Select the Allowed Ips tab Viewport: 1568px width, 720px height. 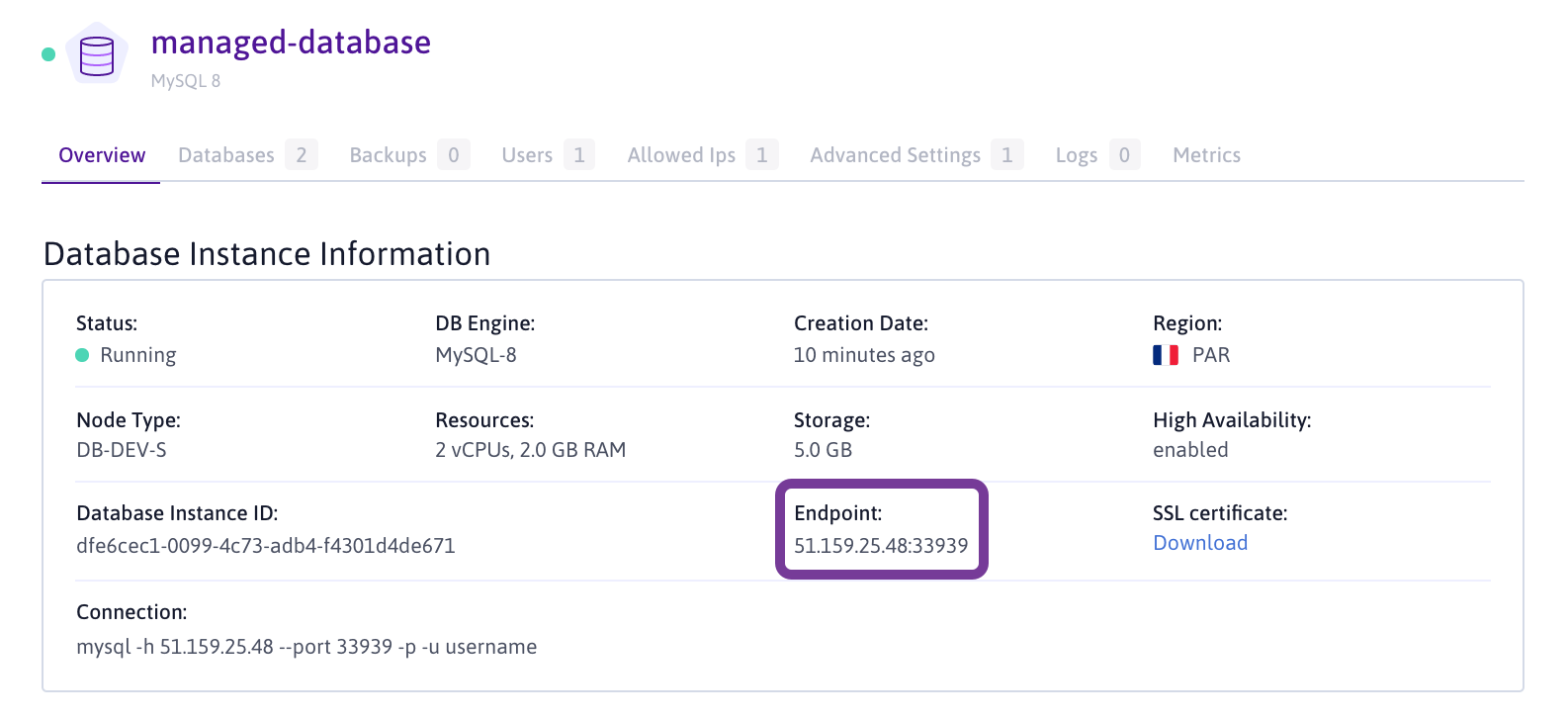[x=681, y=155]
